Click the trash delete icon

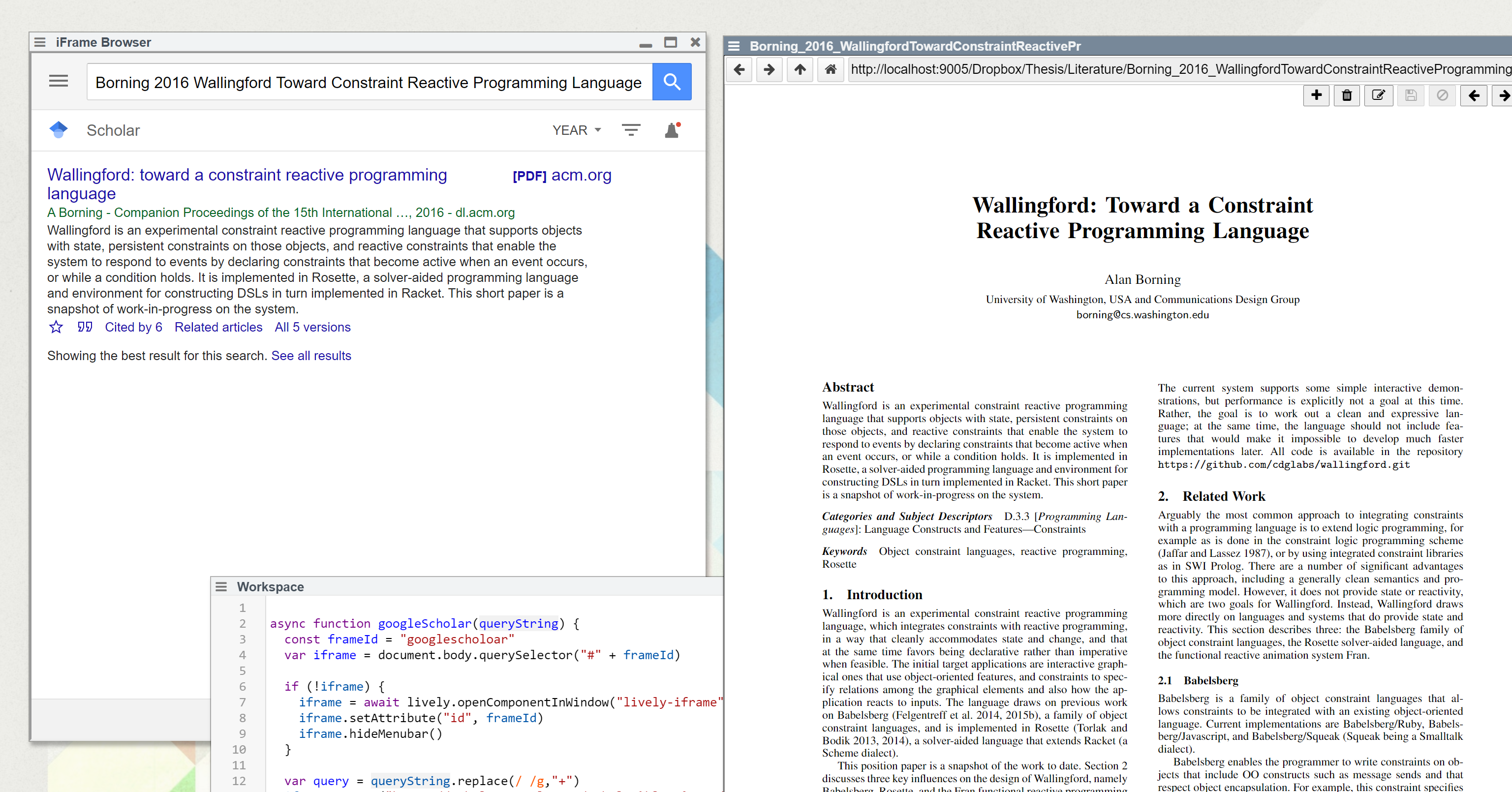(1347, 95)
